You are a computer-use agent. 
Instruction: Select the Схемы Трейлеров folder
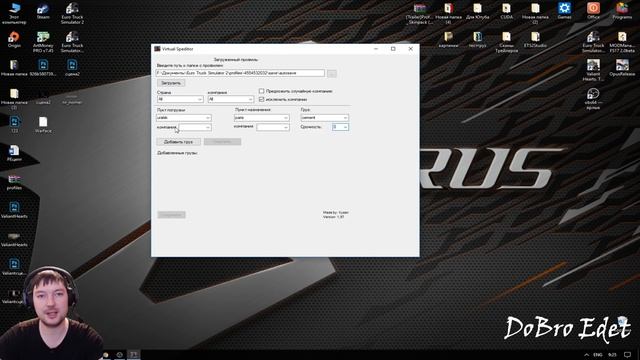click(507, 42)
